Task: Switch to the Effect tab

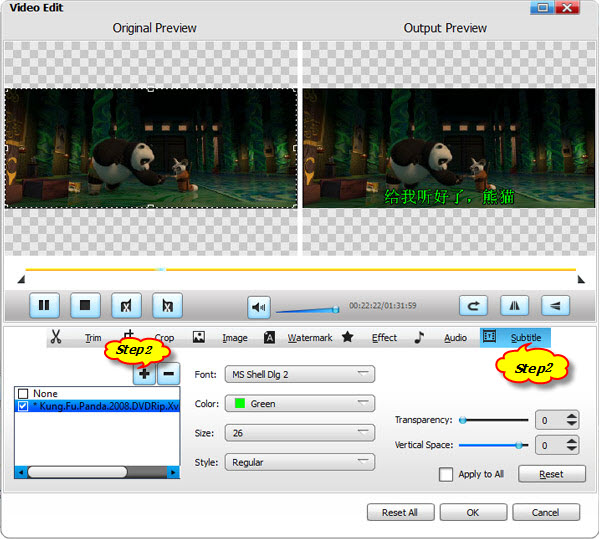Action: point(384,338)
